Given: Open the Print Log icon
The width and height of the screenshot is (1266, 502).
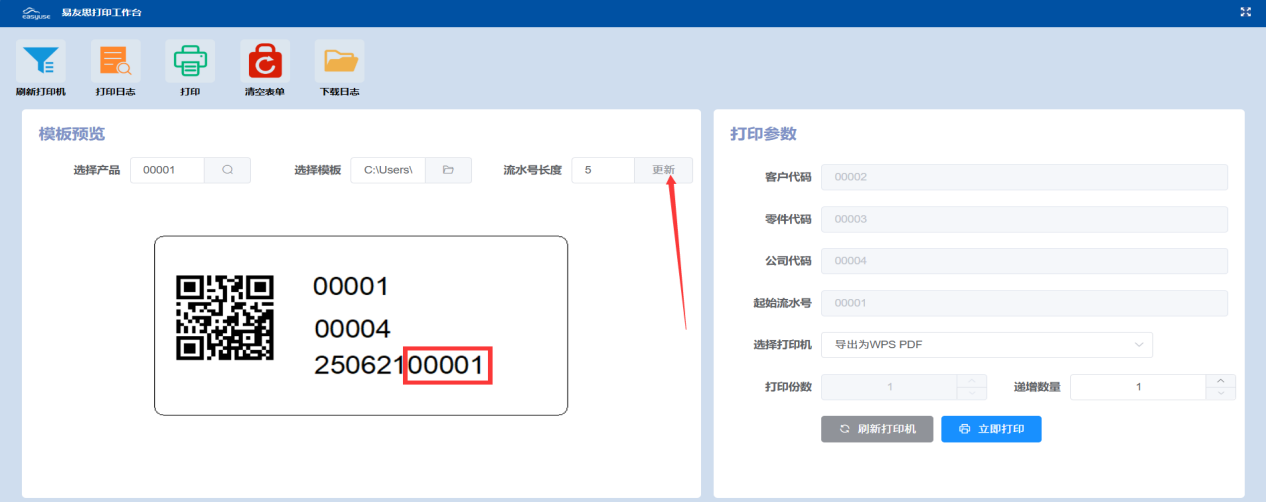Looking at the screenshot, I should [115, 62].
